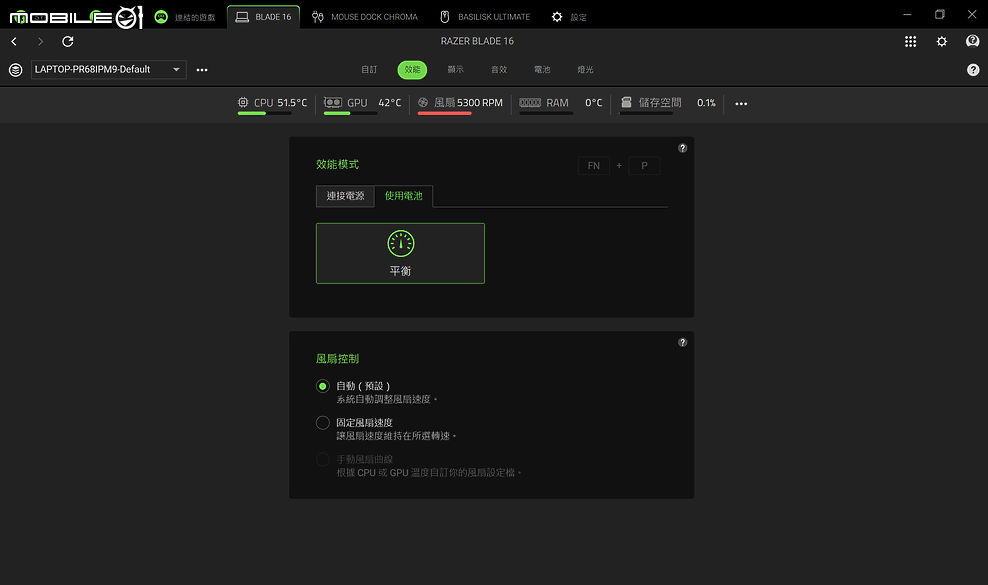The width and height of the screenshot is (988, 585).
Task: Open the feedback/support chat icon
Action: tap(972, 42)
